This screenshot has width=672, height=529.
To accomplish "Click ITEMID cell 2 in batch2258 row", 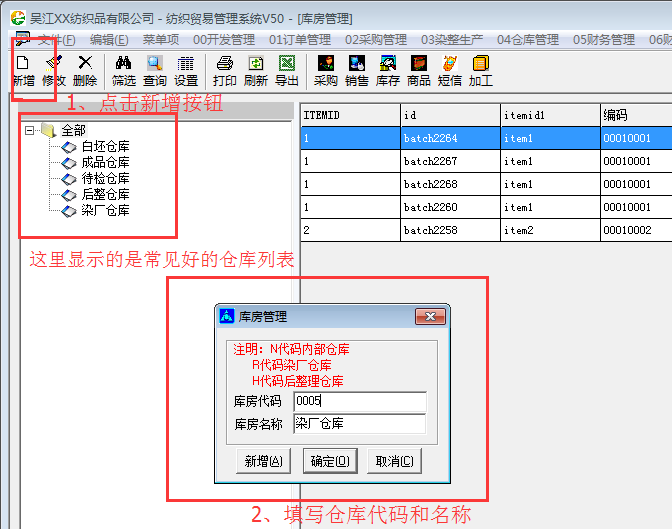I will [350, 230].
